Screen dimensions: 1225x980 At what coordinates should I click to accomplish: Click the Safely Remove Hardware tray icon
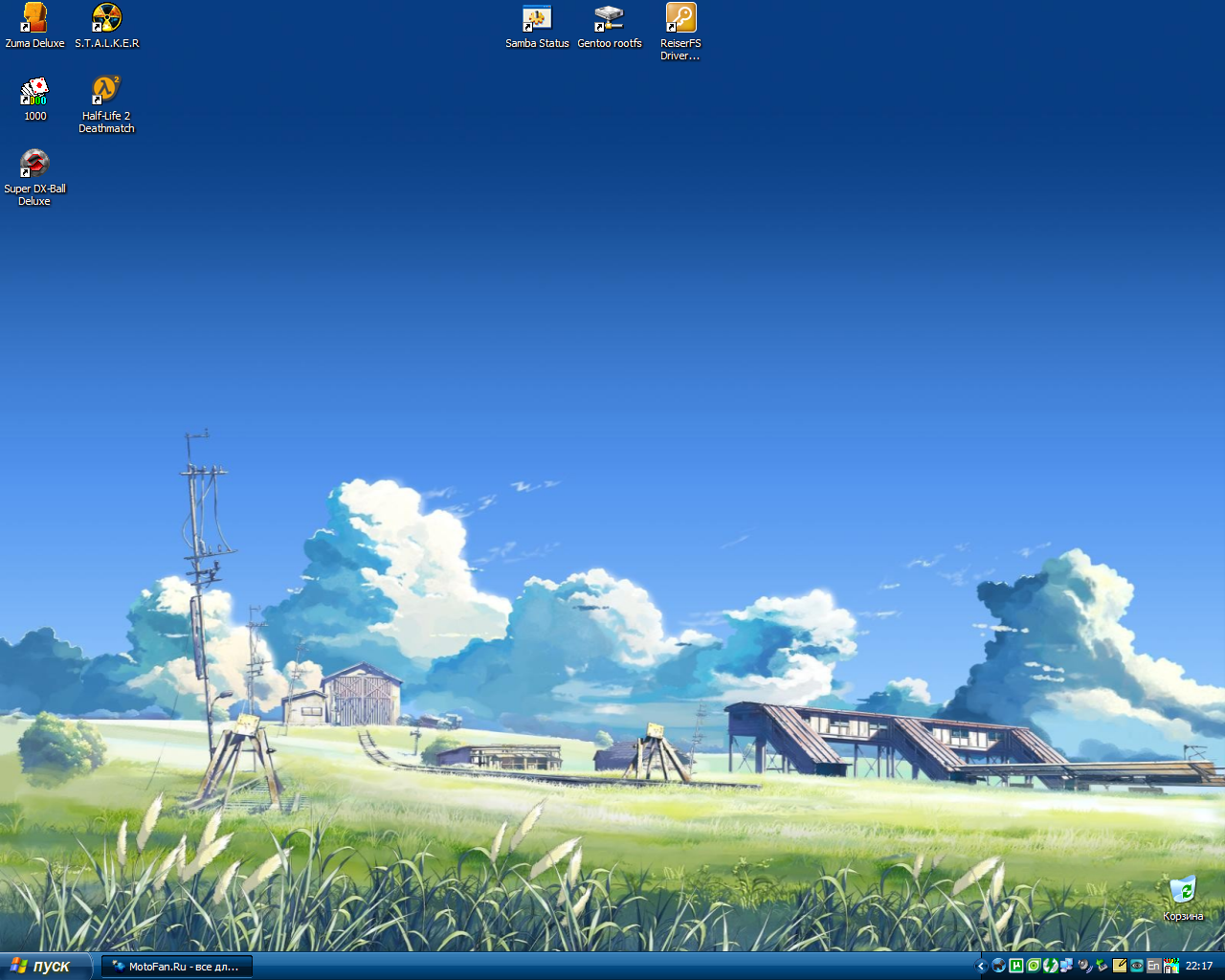(x=1102, y=966)
